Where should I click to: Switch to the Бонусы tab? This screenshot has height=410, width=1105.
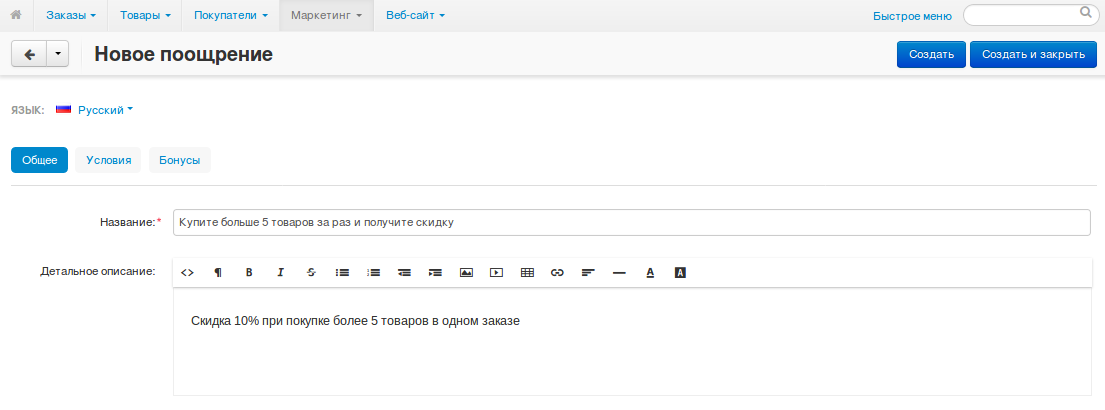pos(180,160)
